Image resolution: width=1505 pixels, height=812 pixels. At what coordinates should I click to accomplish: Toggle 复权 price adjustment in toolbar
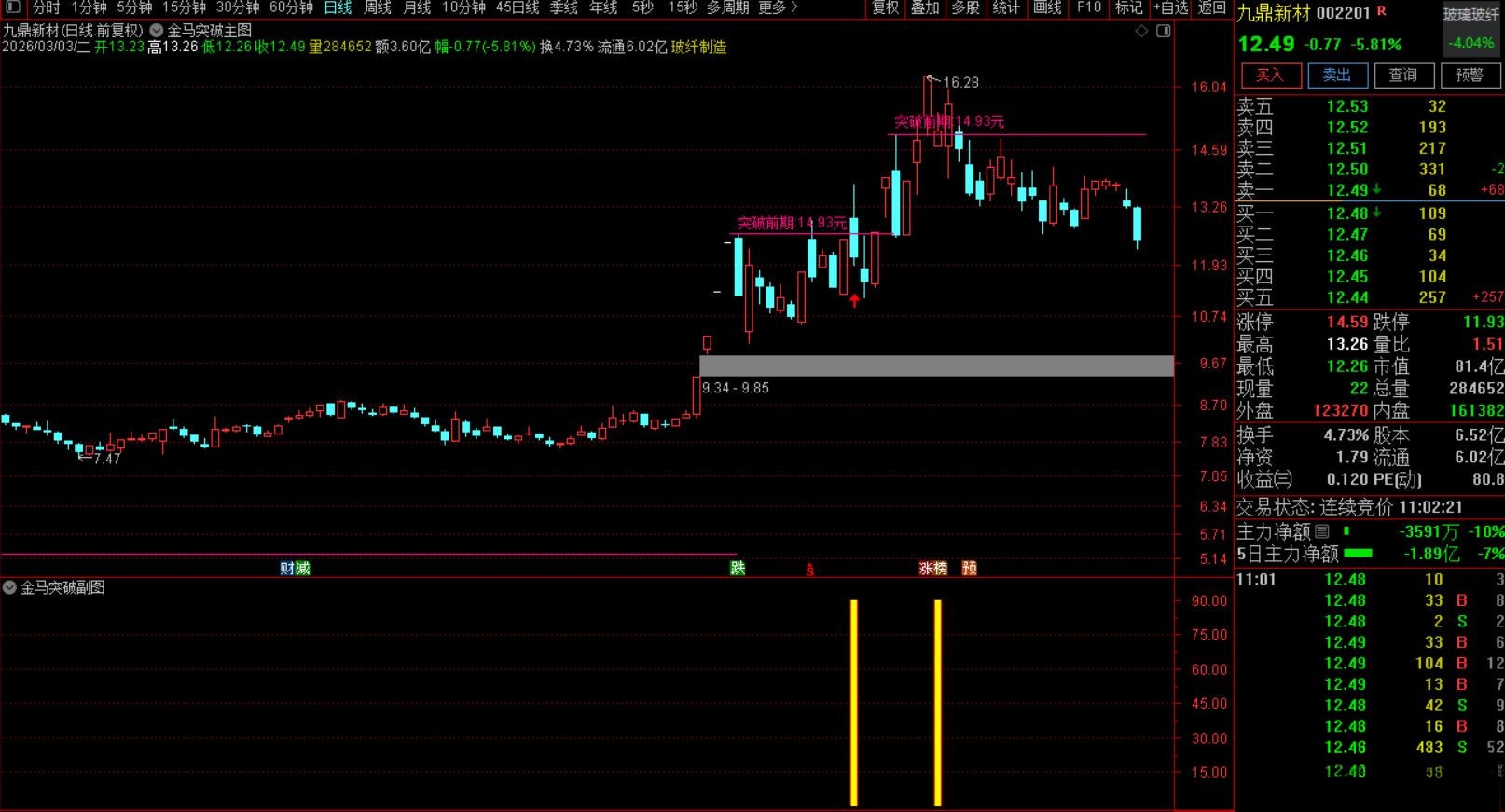[885, 7]
